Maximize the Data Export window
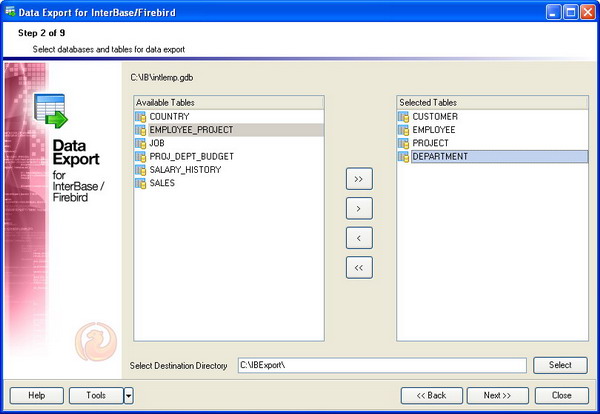 tap(571, 12)
